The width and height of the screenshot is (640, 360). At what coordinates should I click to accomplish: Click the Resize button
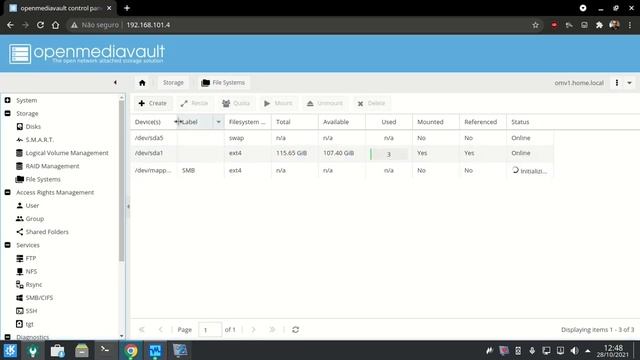point(194,103)
